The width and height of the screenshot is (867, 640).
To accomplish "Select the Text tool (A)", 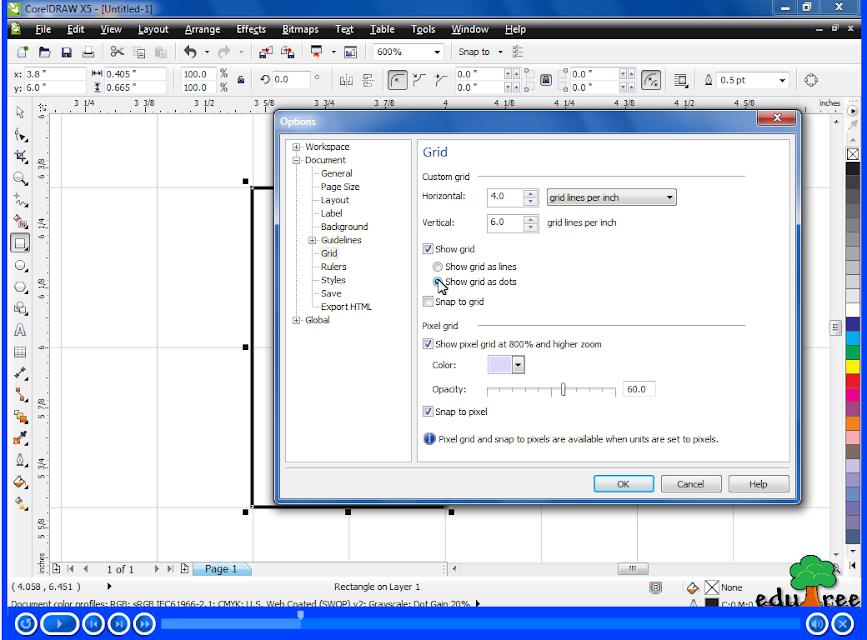I will (20, 330).
